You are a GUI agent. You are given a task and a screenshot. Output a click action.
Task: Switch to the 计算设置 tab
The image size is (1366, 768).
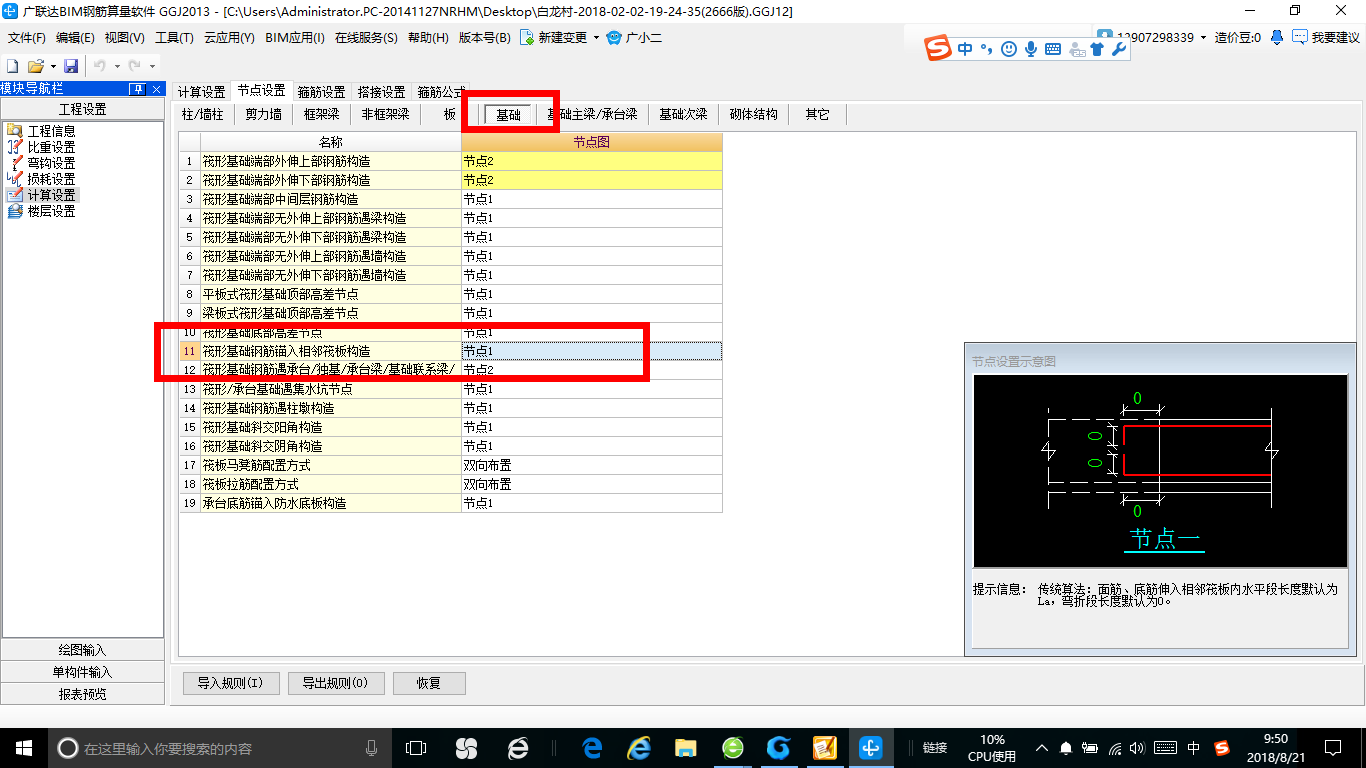tap(201, 92)
